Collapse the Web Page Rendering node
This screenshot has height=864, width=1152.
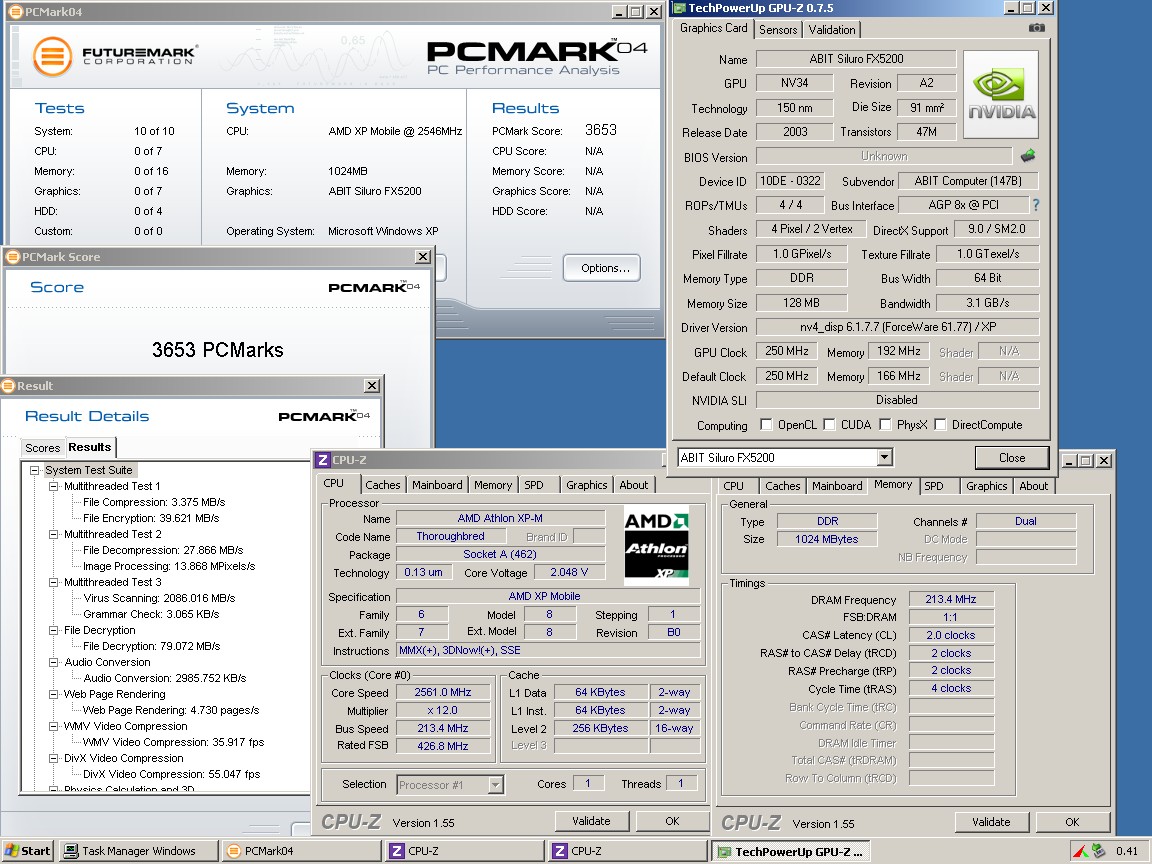point(53,694)
